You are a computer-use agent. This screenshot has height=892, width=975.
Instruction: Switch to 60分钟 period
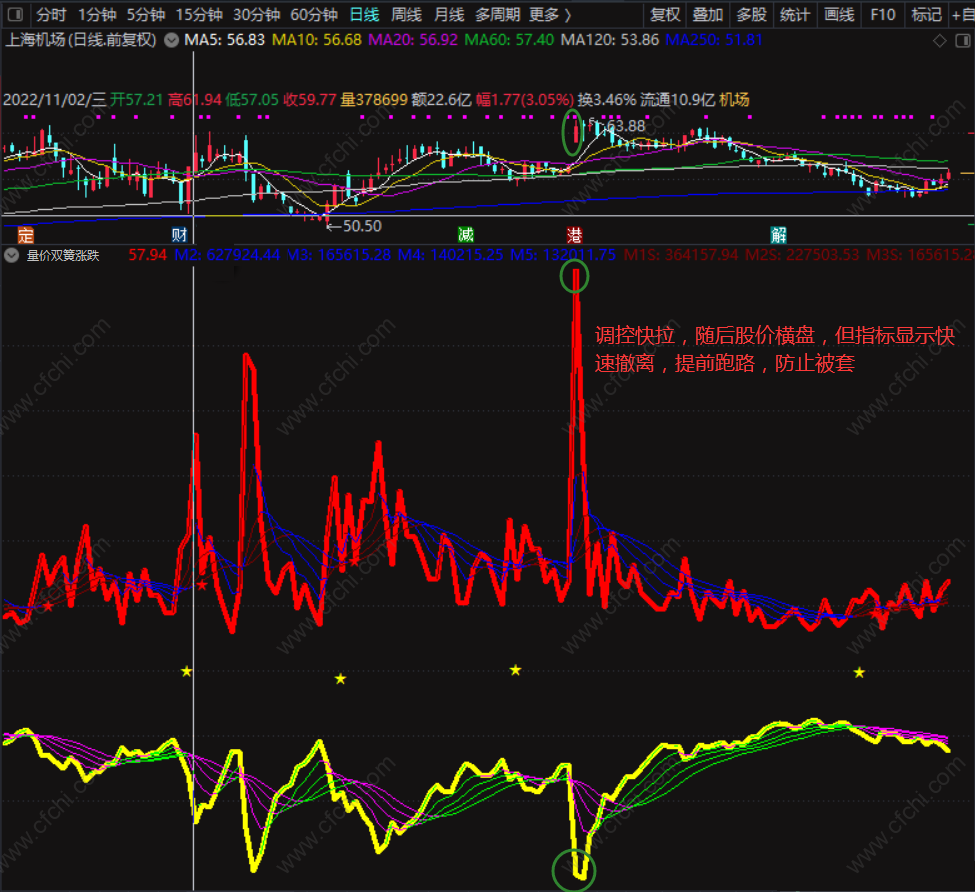pyautogui.click(x=314, y=14)
